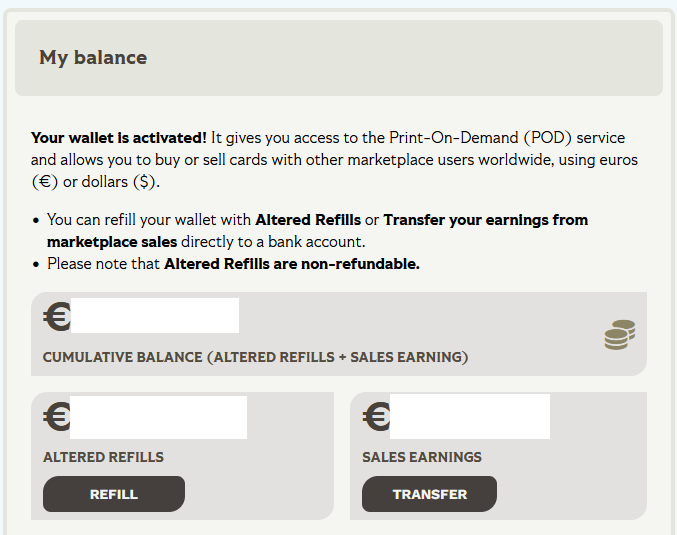Select 'Altered Refills are non-refundable.' text
677x535 pixels.
[x=291, y=264]
